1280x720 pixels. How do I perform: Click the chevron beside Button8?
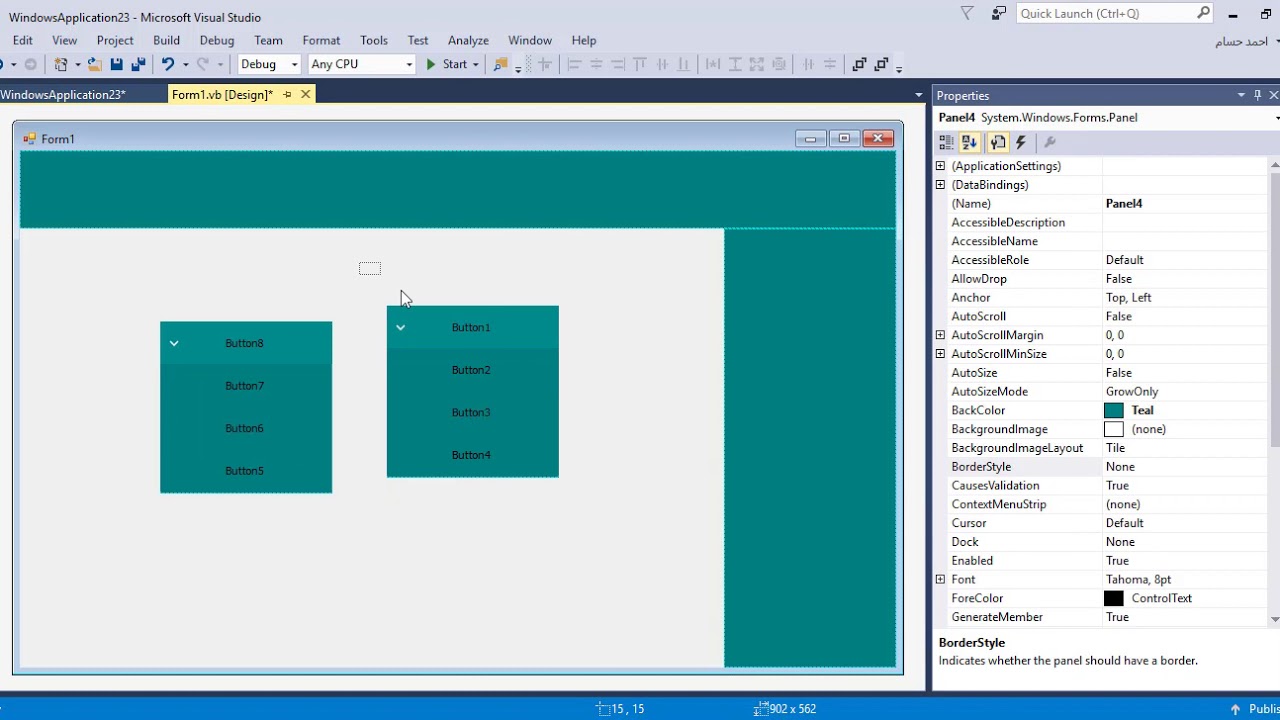point(173,343)
